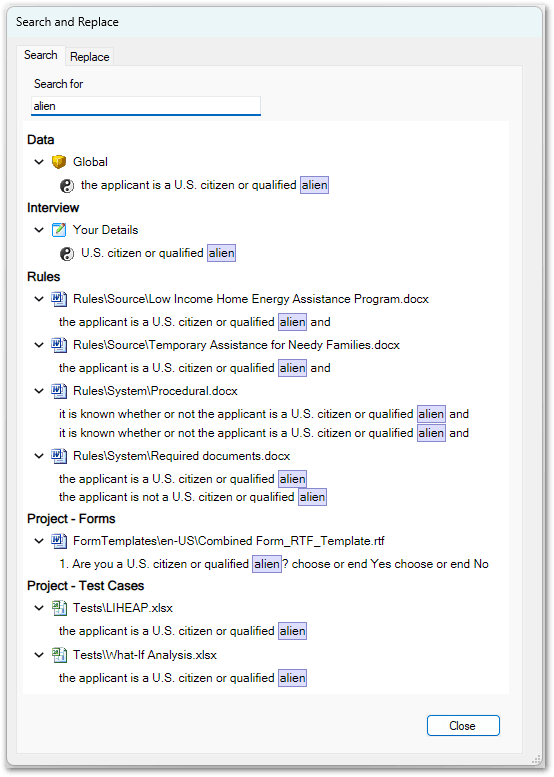Open Rules\System\Procedural.docx entry

pyautogui.click(x=155, y=391)
